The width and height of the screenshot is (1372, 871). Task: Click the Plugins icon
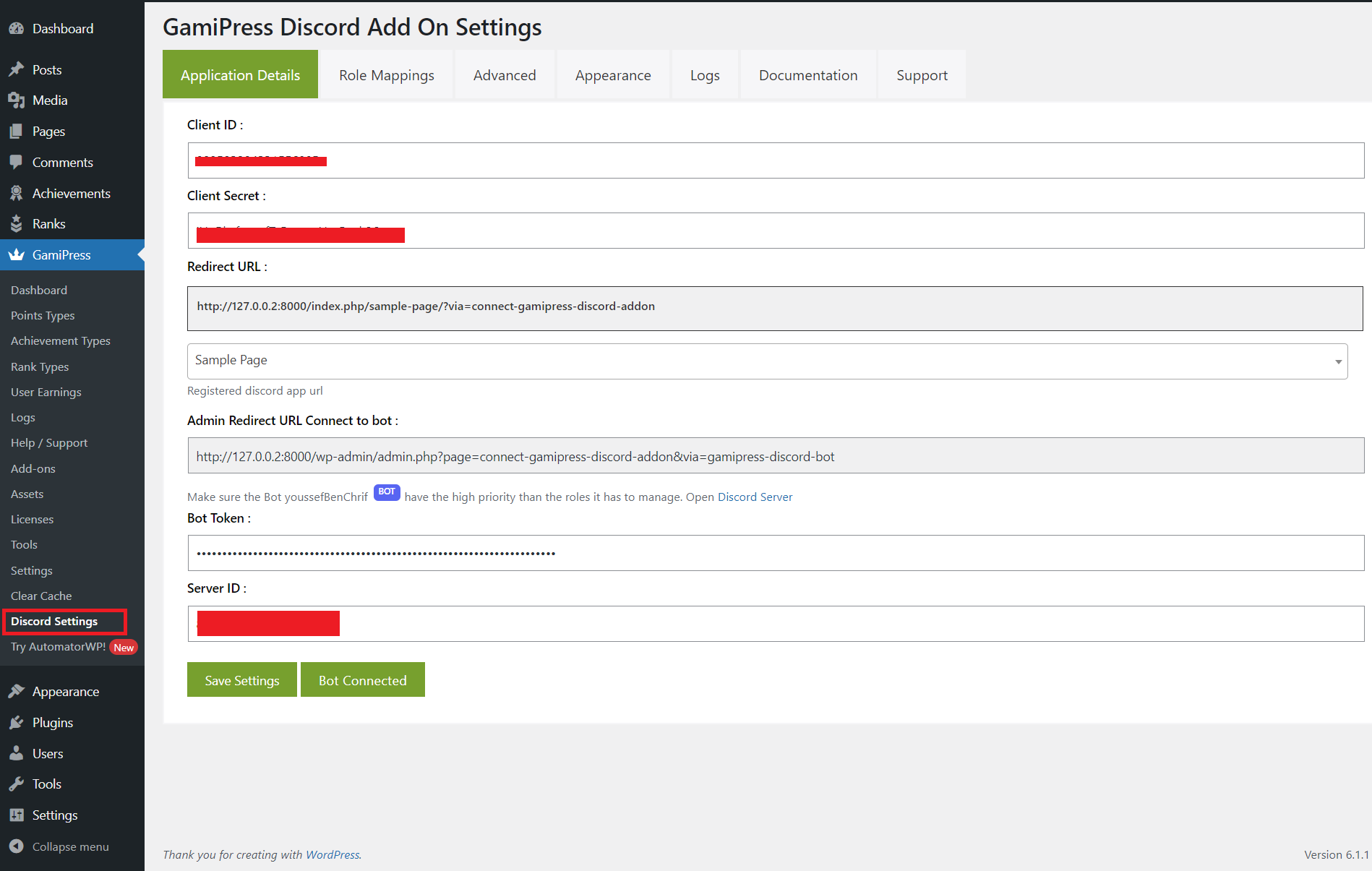(x=17, y=722)
